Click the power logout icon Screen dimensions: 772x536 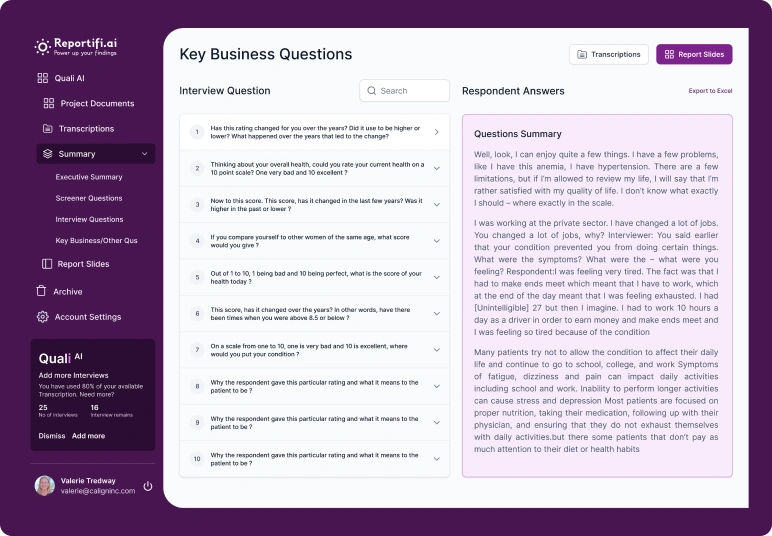[x=148, y=486]
